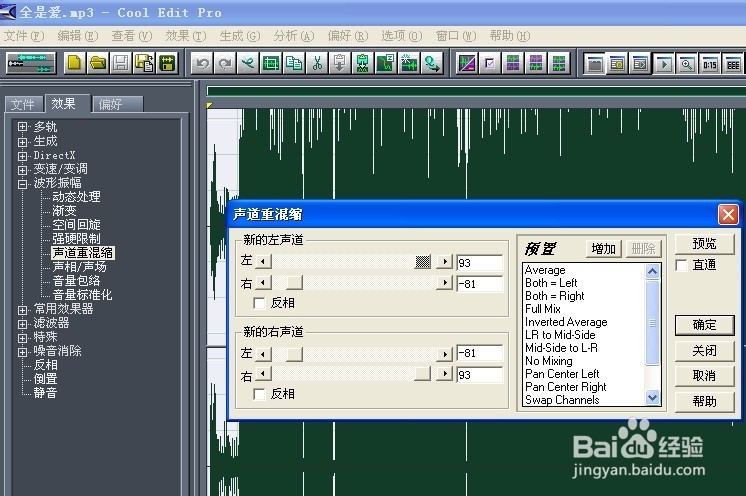Expand the 生成 tree node
Screen dimensions: 746x496
point(22,142)
